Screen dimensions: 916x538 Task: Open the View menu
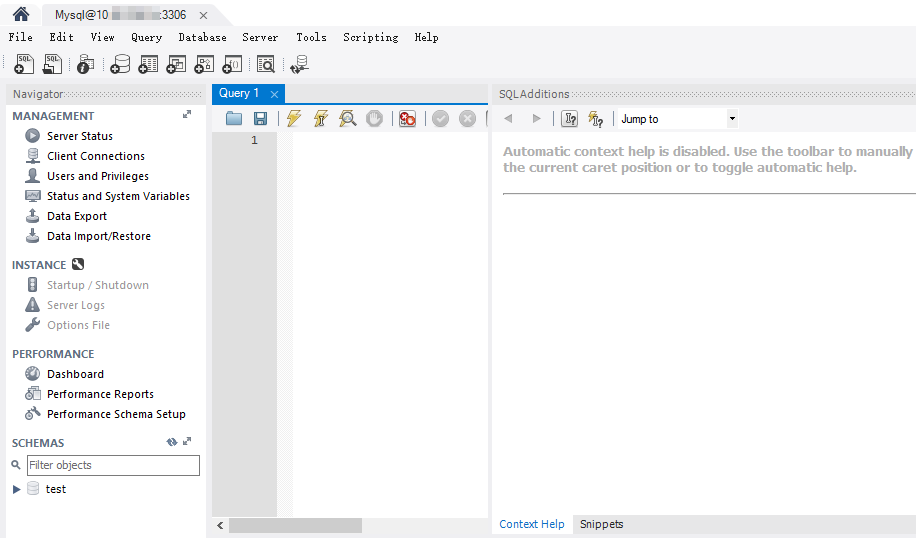(102, 37)
